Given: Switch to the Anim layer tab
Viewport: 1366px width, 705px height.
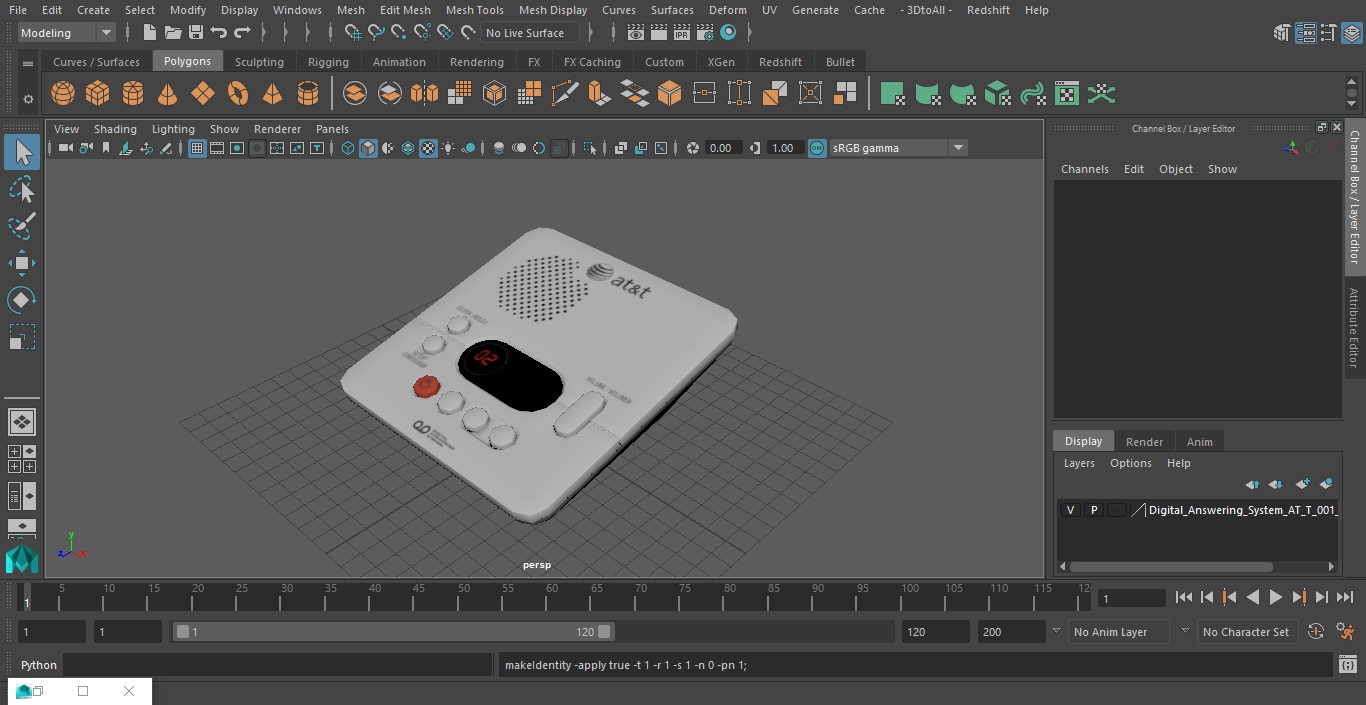Looking at the screenshot, I should tap(1199, 442).
